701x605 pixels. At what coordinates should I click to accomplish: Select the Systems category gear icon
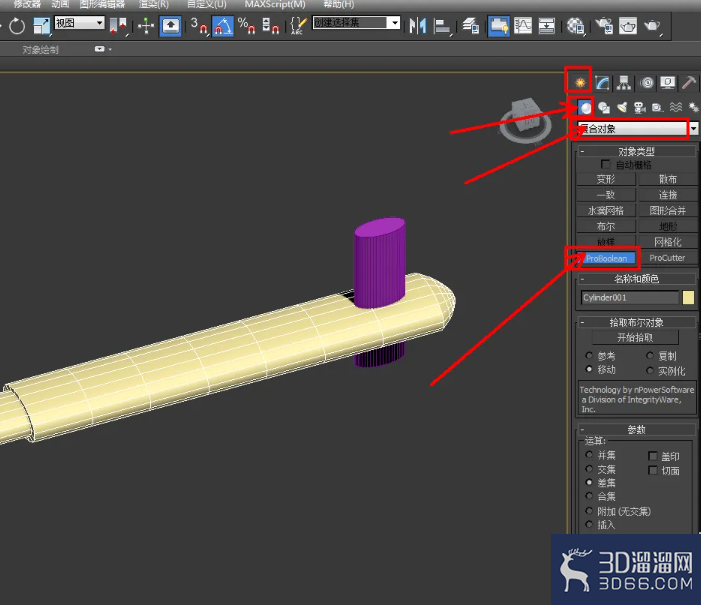click(x=693, y=107)
